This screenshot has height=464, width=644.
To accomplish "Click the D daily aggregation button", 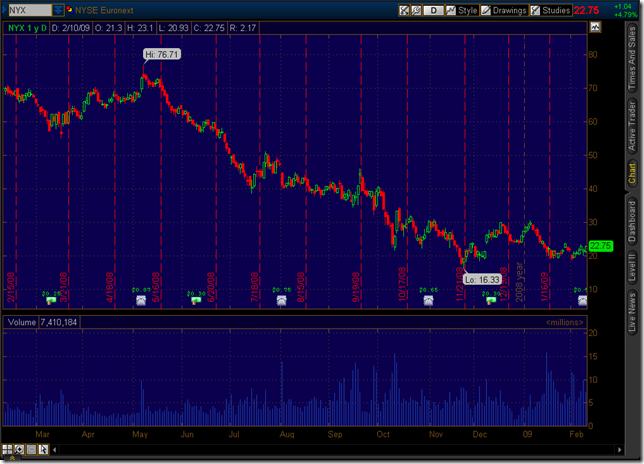I will (x=433, y=10).
